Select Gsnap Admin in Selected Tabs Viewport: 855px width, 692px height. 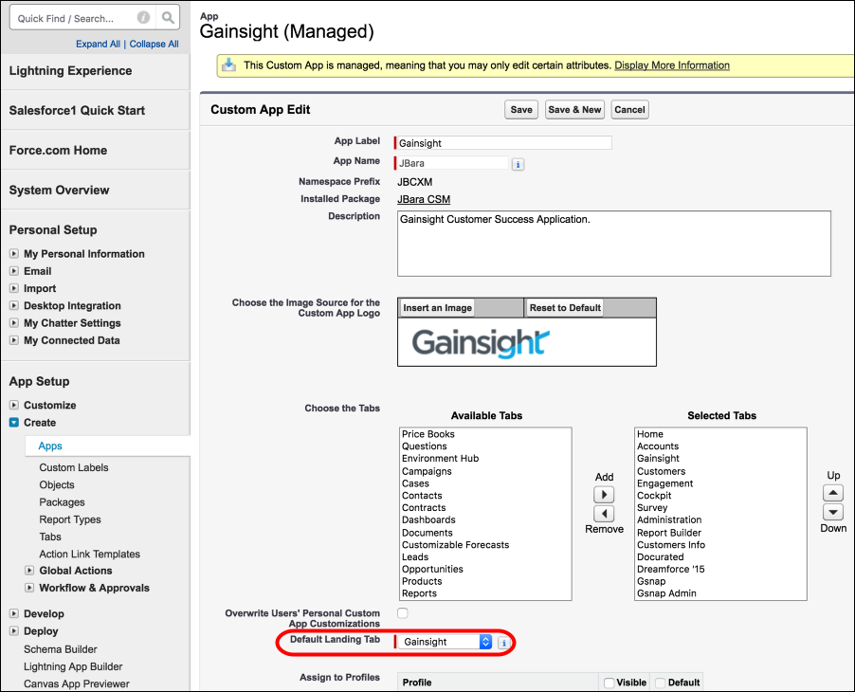(x=666, y=593)
